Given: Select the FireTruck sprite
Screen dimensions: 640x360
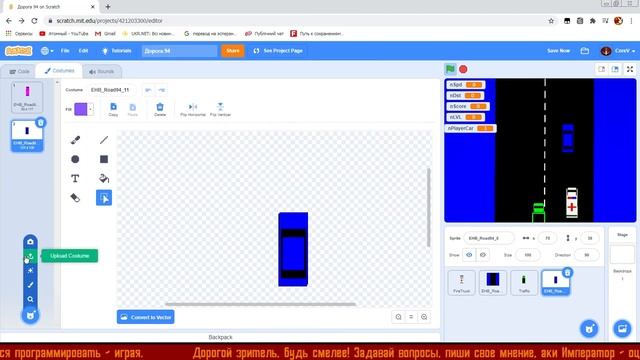Looking at the screenshot, I should click(x=462, y=282).
